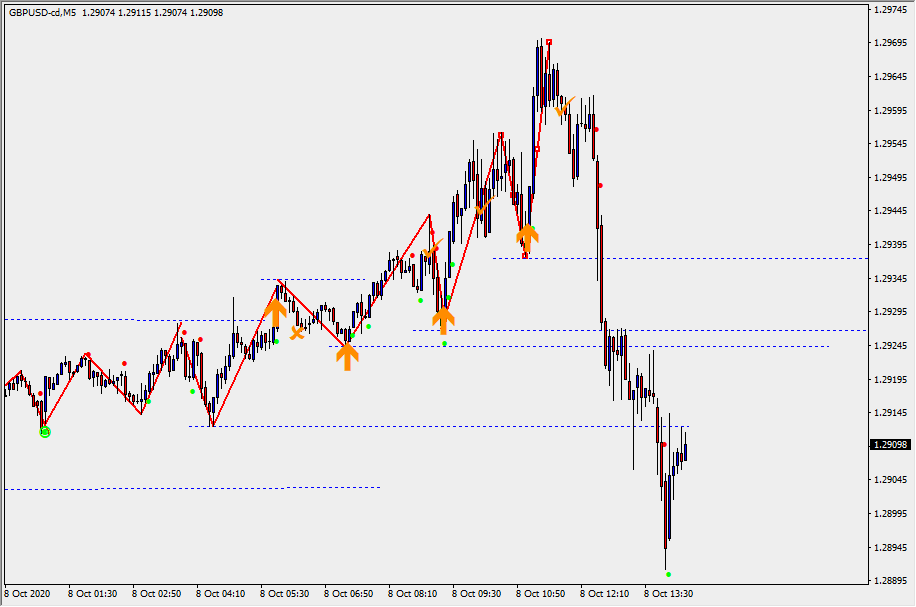Click red square marker at the highest peak
916x607 pixels.
[x=549, y=42]
